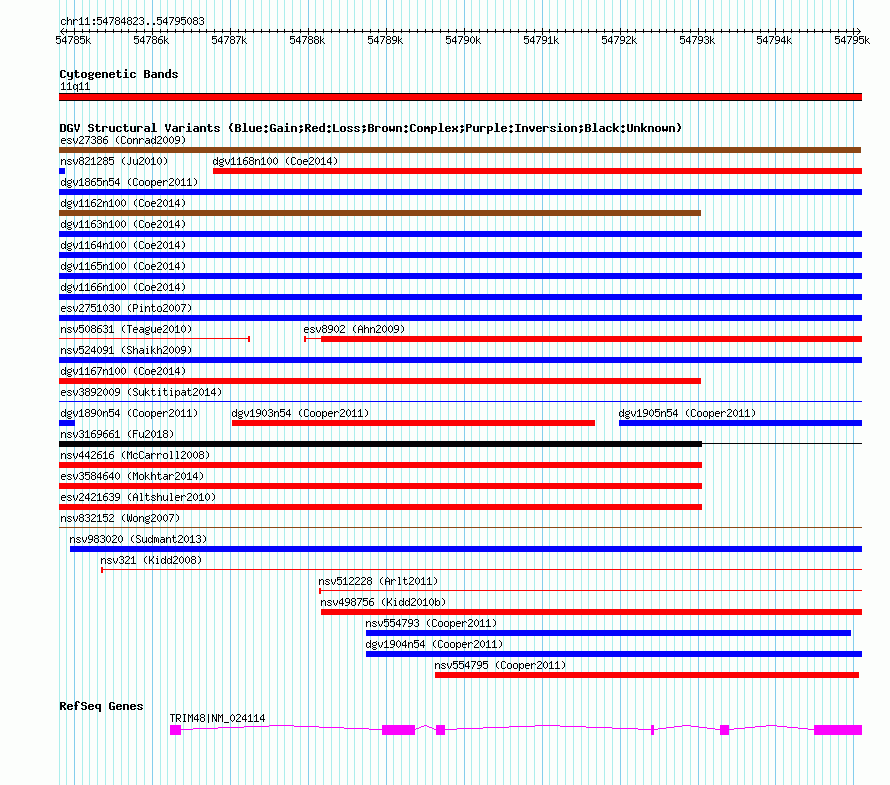Select the blue dgv1164n100 gain bar

[460, 255]
